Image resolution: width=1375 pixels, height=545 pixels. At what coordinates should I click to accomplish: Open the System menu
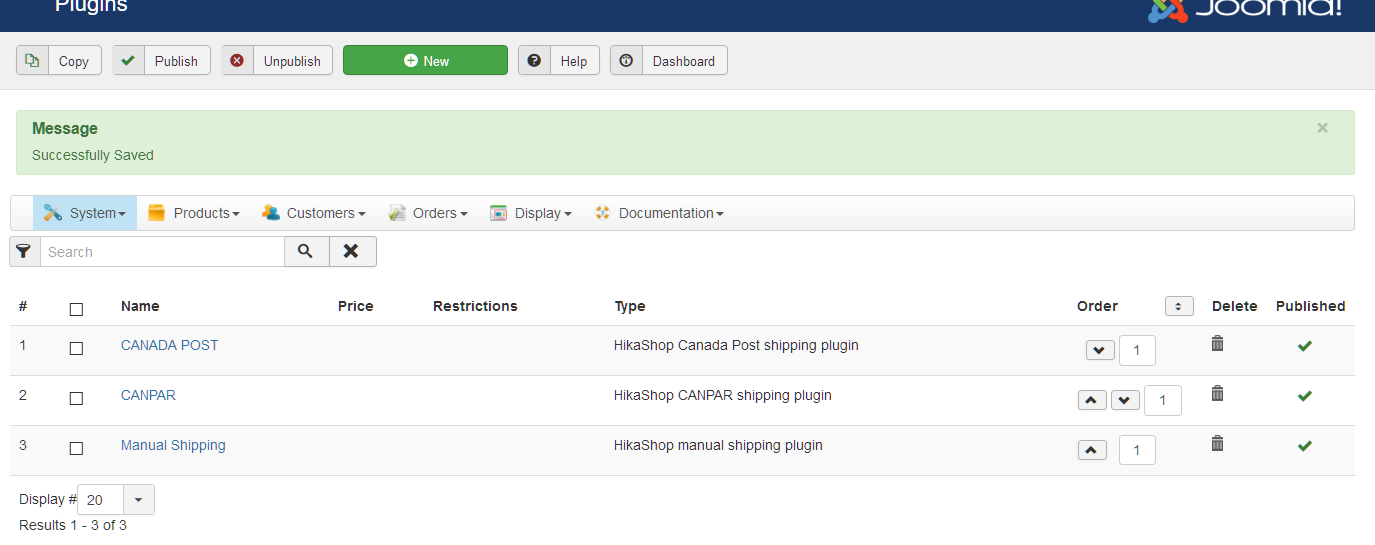(x=85, y=213)
